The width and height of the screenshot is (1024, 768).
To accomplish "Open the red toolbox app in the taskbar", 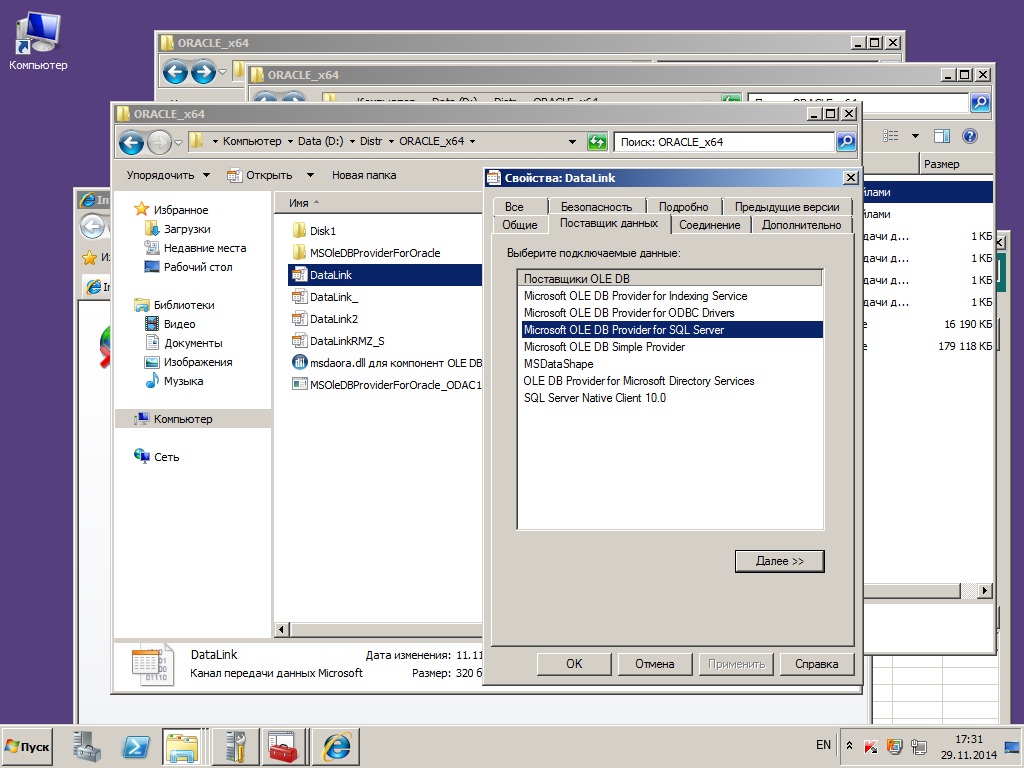I will (x=283, y=746).
